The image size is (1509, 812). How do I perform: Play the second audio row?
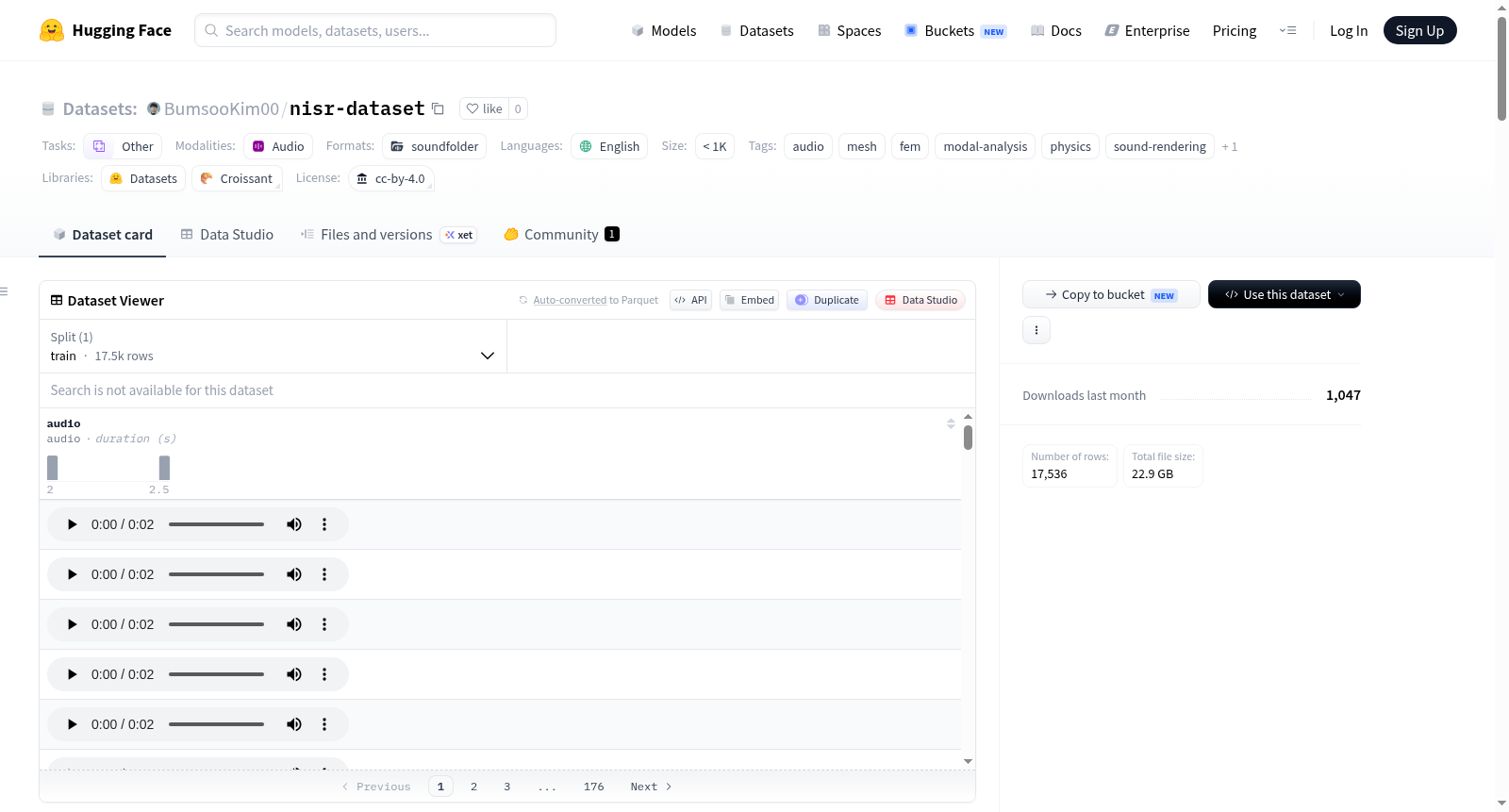pos(72,574)
